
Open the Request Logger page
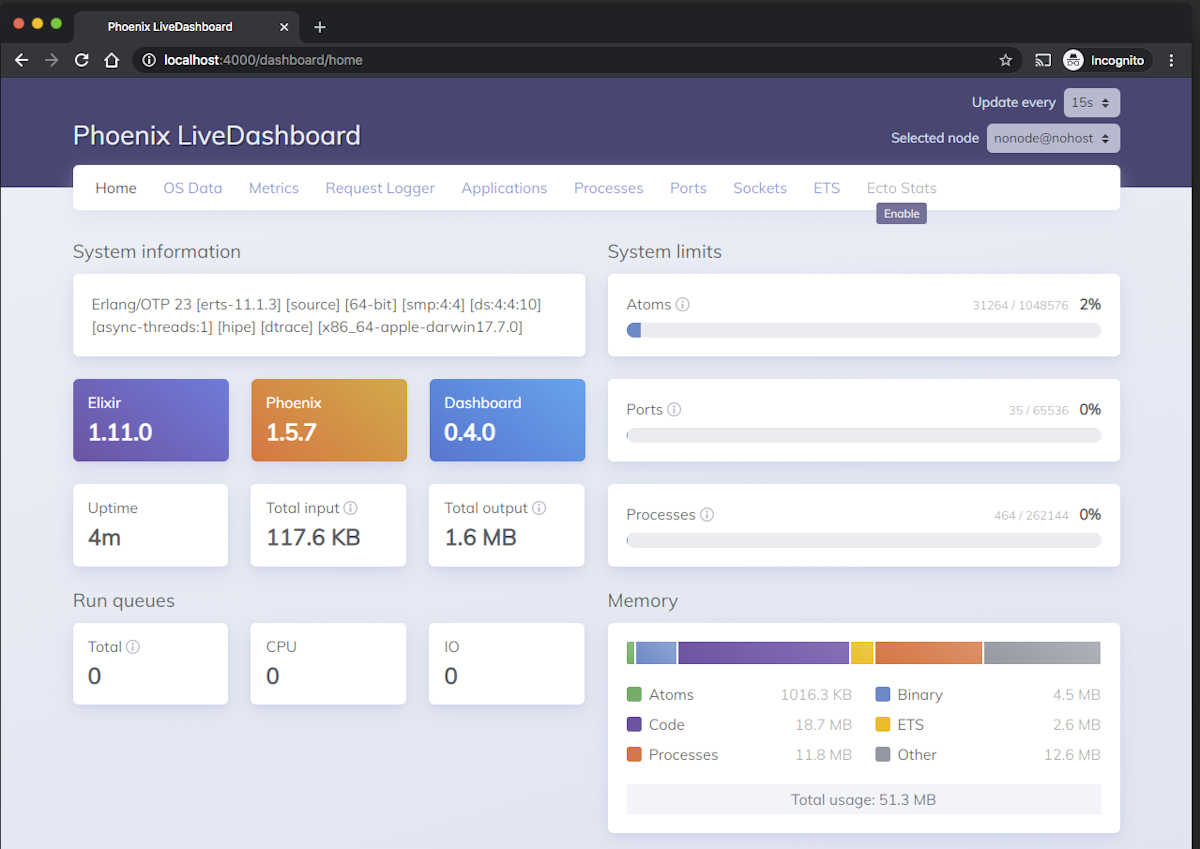click(380, 188)
